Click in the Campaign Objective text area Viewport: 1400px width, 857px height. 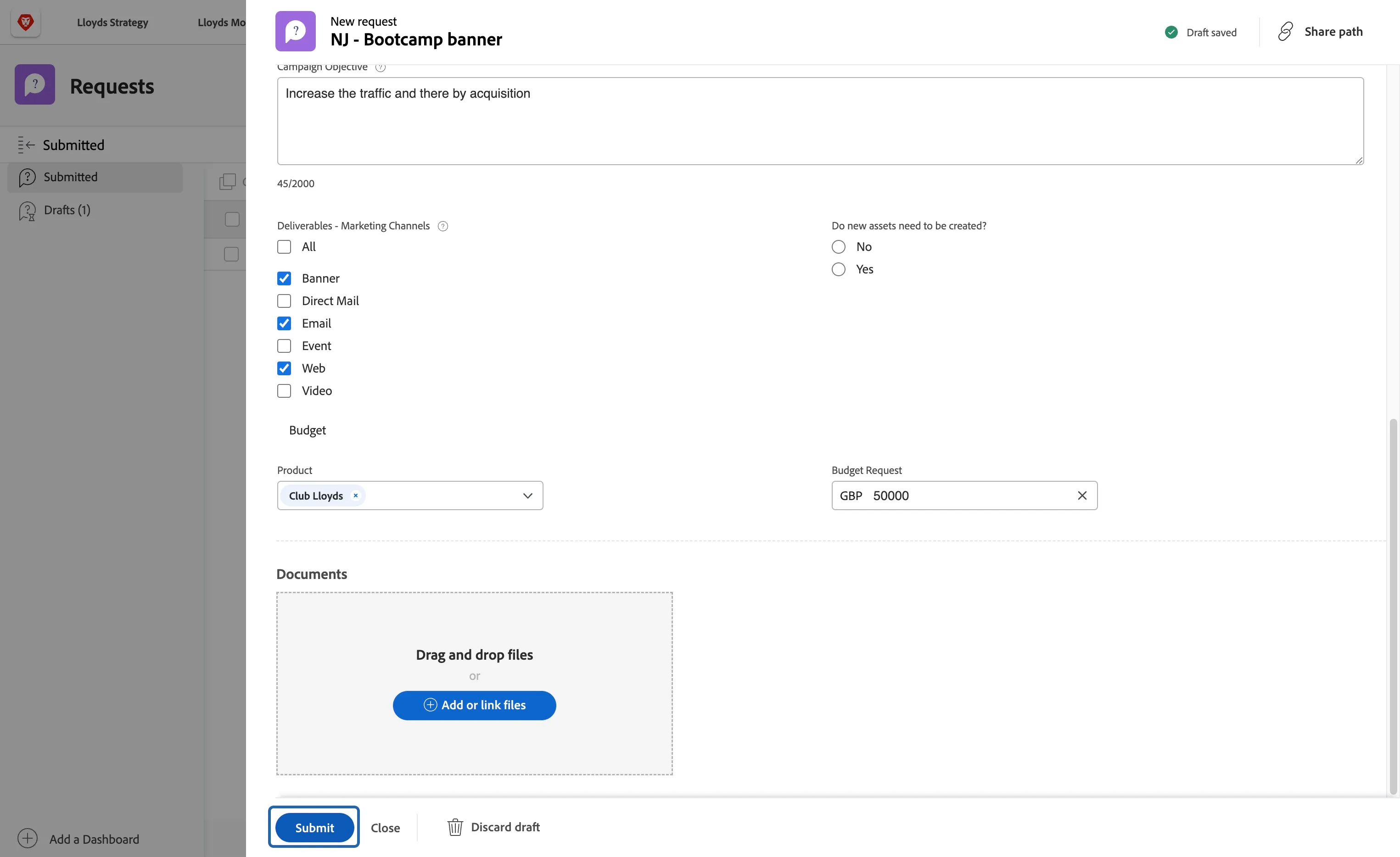(820, 121)
